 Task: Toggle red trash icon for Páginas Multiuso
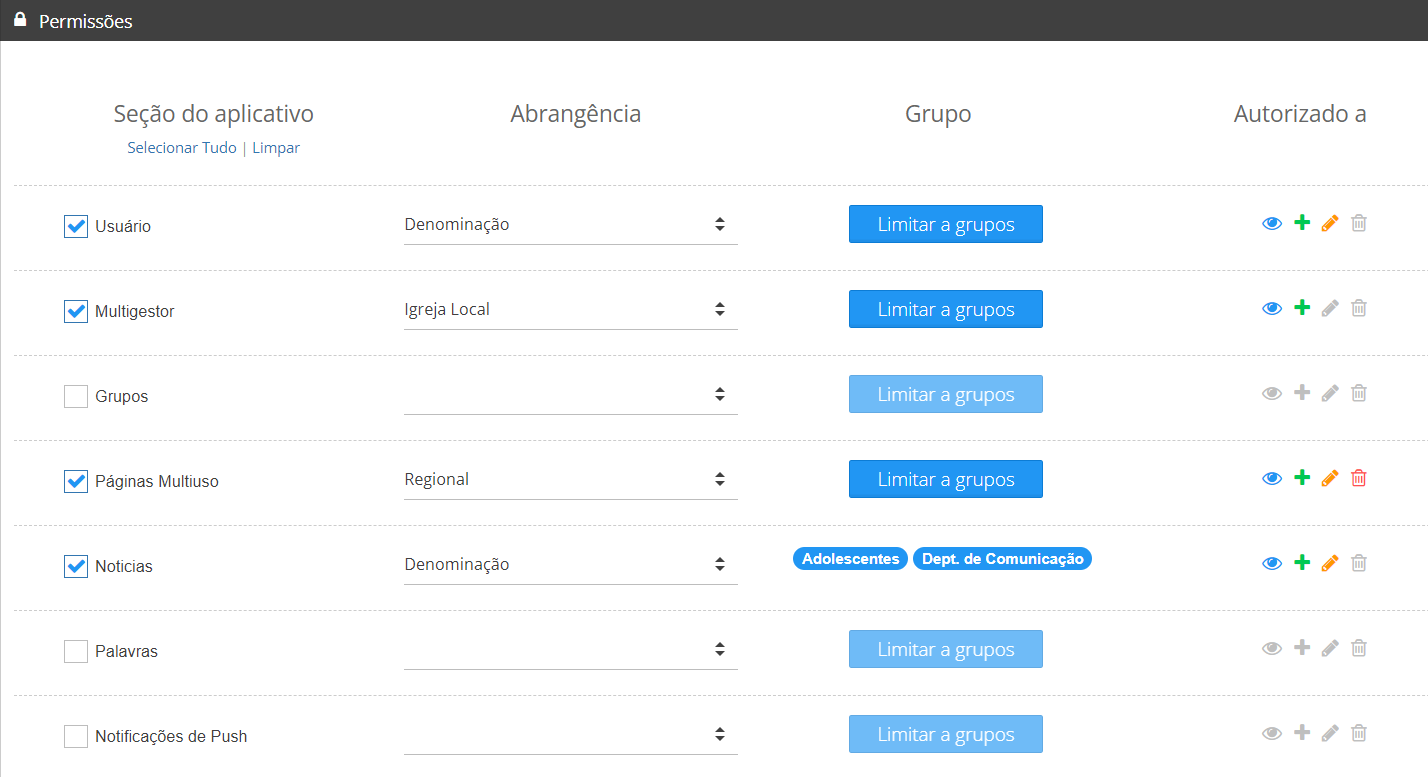point(1358,478)
